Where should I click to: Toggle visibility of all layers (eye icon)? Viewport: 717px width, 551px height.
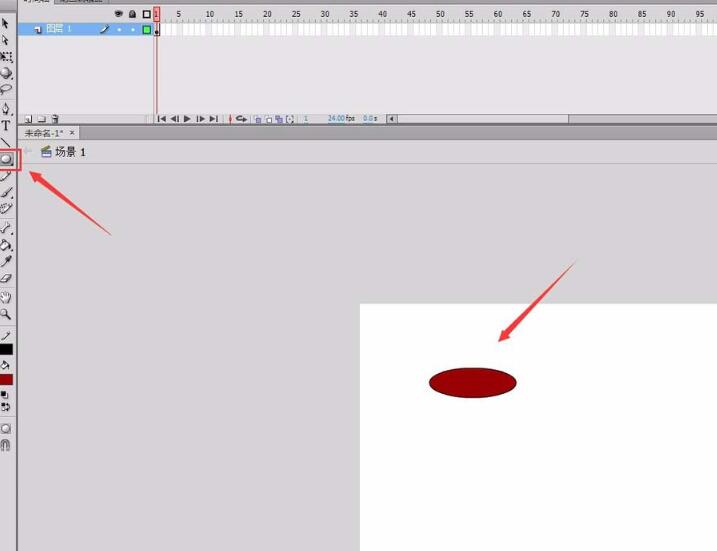coord(118,14)
